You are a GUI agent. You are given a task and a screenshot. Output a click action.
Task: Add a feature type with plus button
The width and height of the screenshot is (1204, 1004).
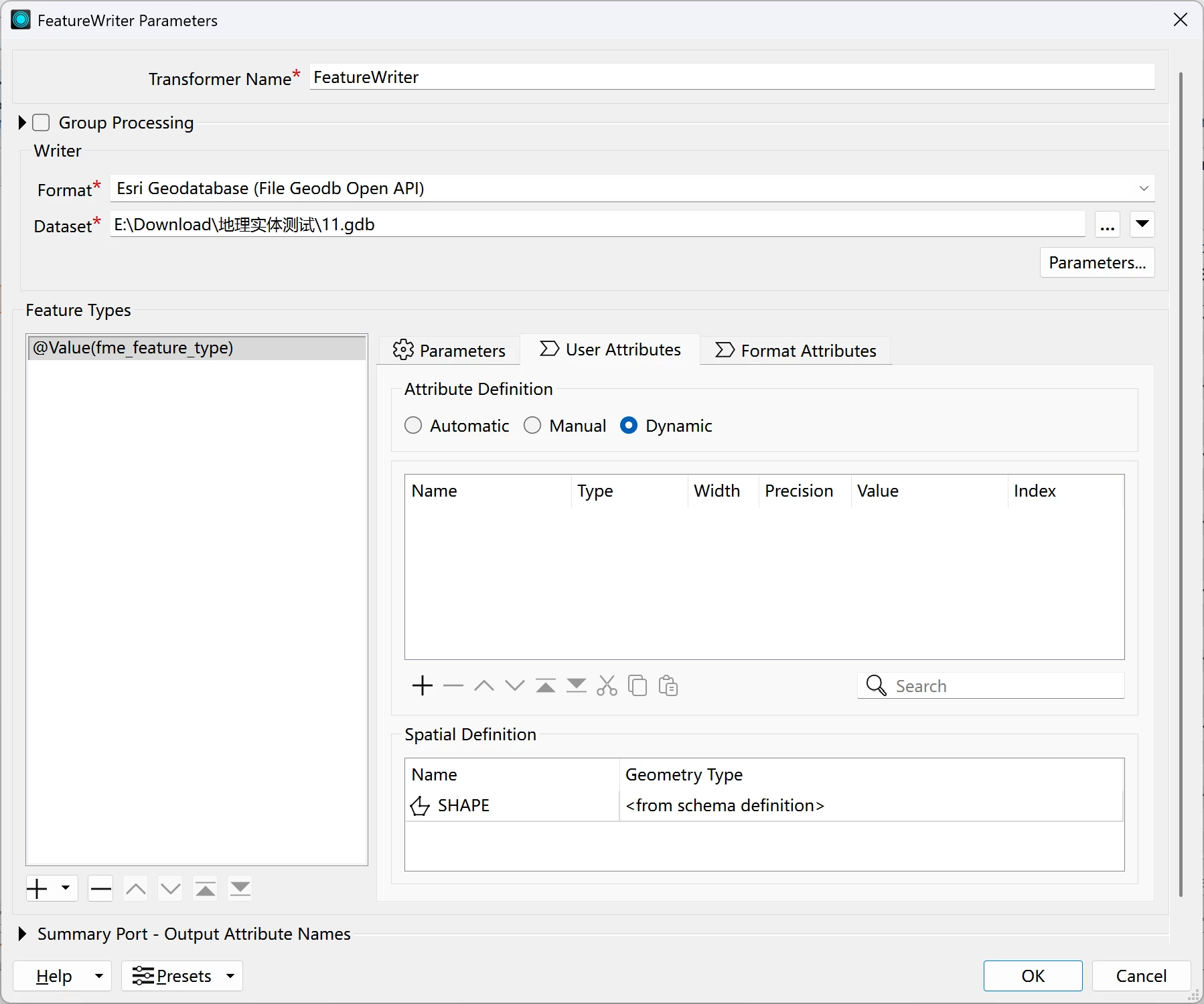click(37, 889)
